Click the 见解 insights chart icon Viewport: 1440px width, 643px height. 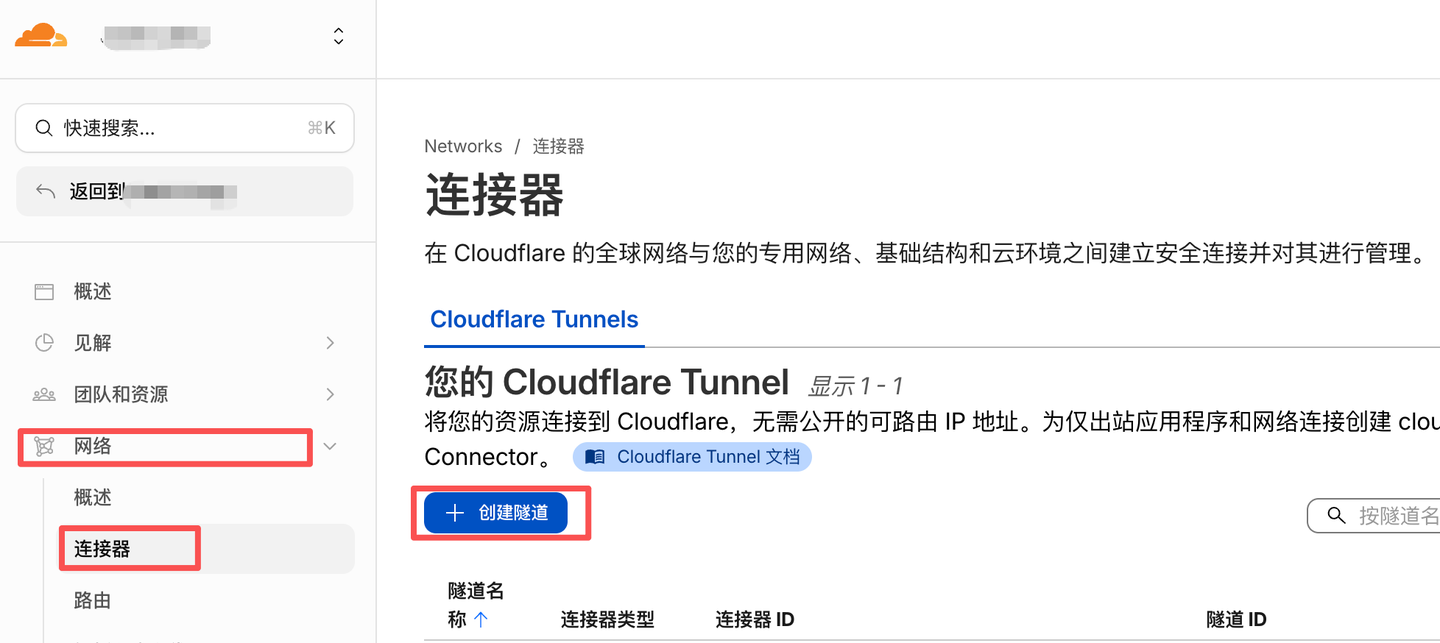tap(44, 343)
